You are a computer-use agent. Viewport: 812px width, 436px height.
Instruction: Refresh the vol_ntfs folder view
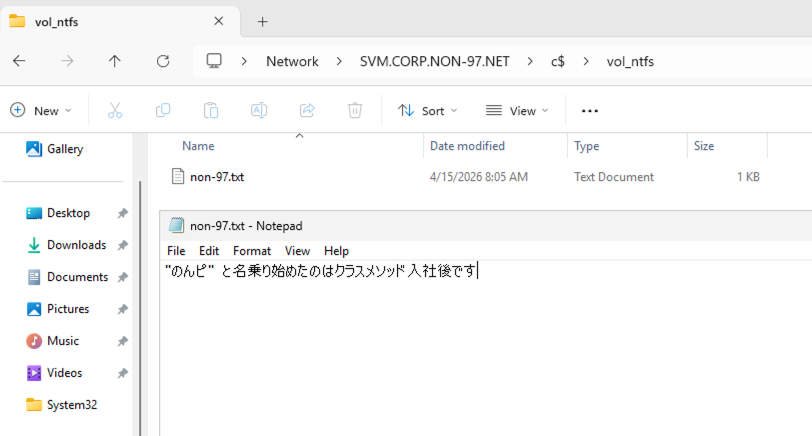(163, 61)
